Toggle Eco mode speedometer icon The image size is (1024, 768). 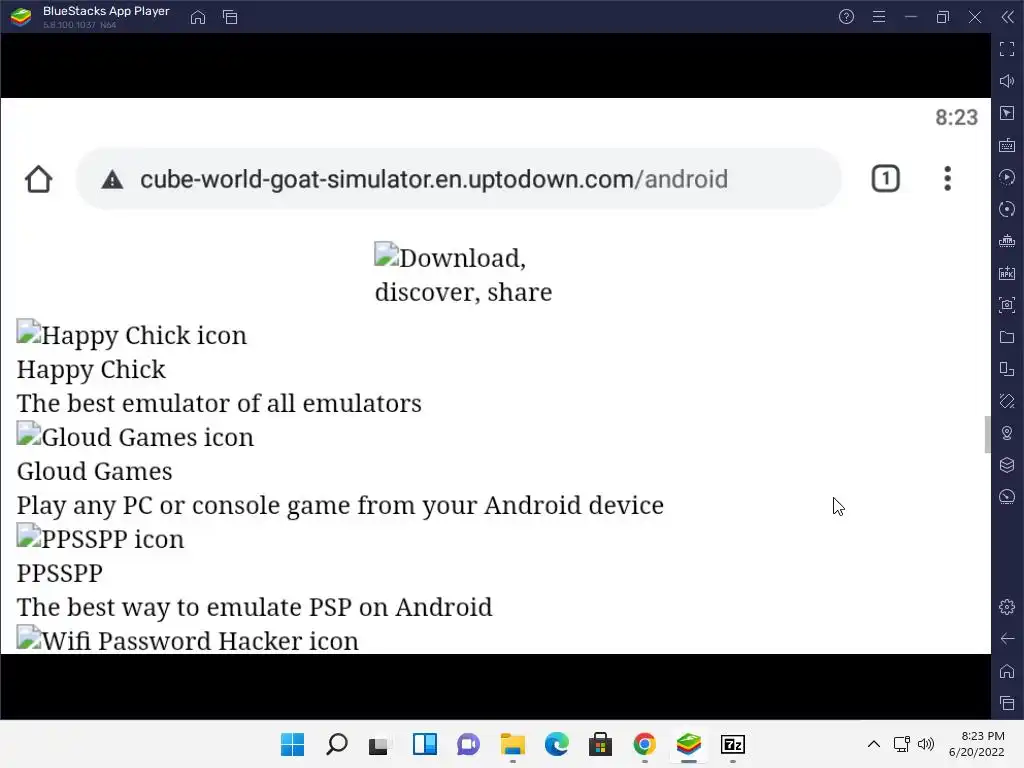pyautogui.click(x=1007, y=497)
